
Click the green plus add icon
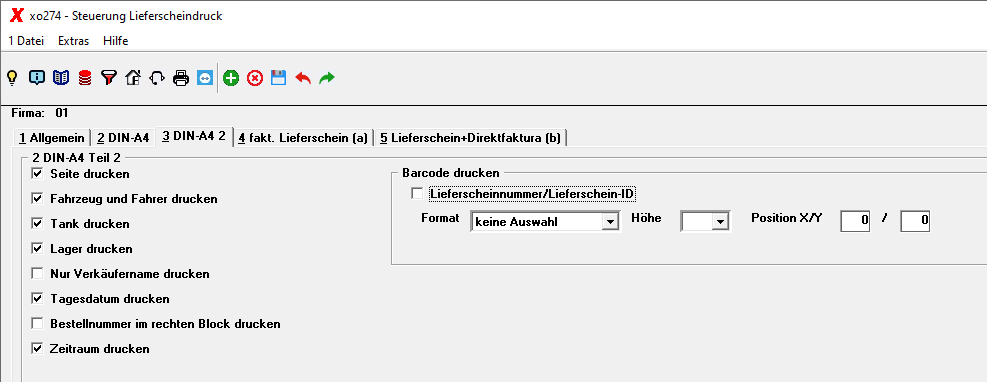pyautogui.click(x=231, y=78)
